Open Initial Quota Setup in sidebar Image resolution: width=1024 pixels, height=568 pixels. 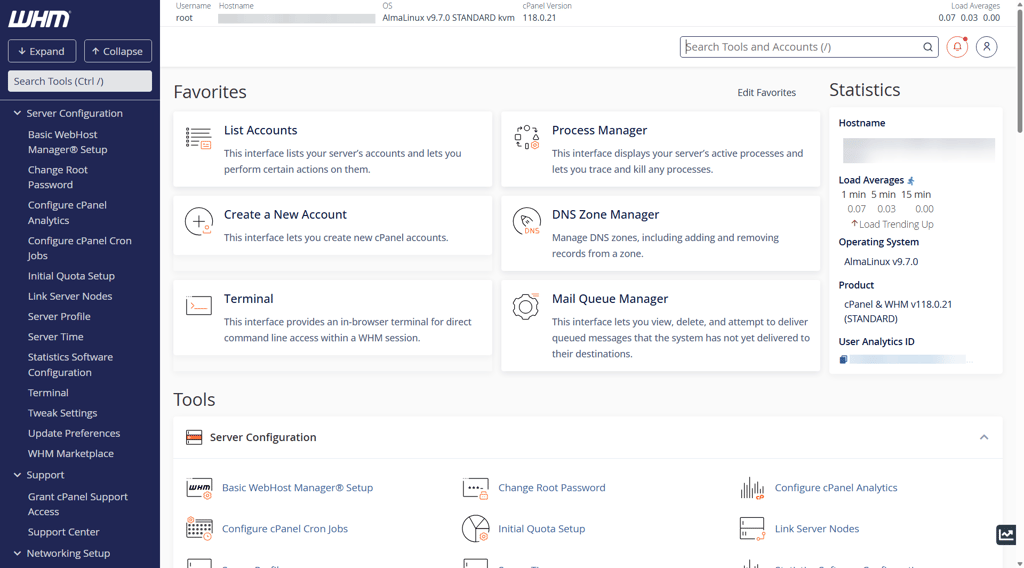[71, 276]
